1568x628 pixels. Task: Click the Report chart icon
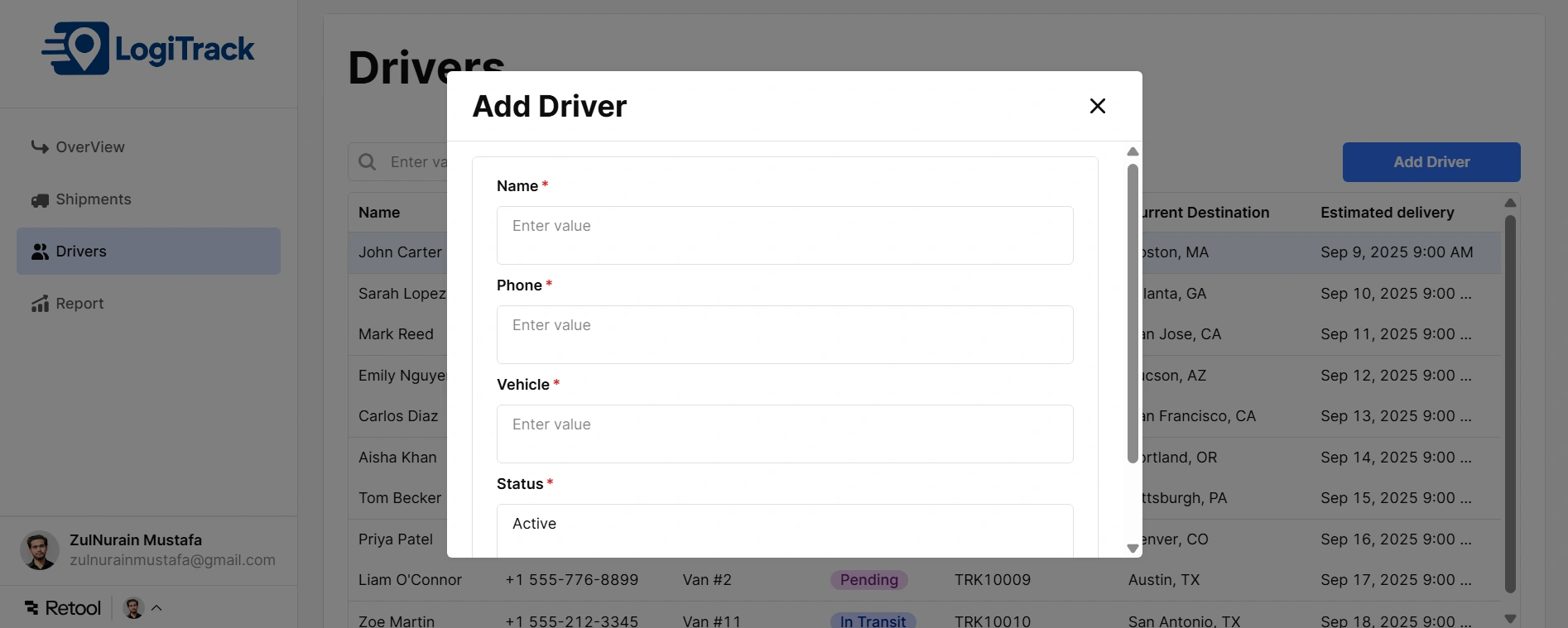[40, 304]
